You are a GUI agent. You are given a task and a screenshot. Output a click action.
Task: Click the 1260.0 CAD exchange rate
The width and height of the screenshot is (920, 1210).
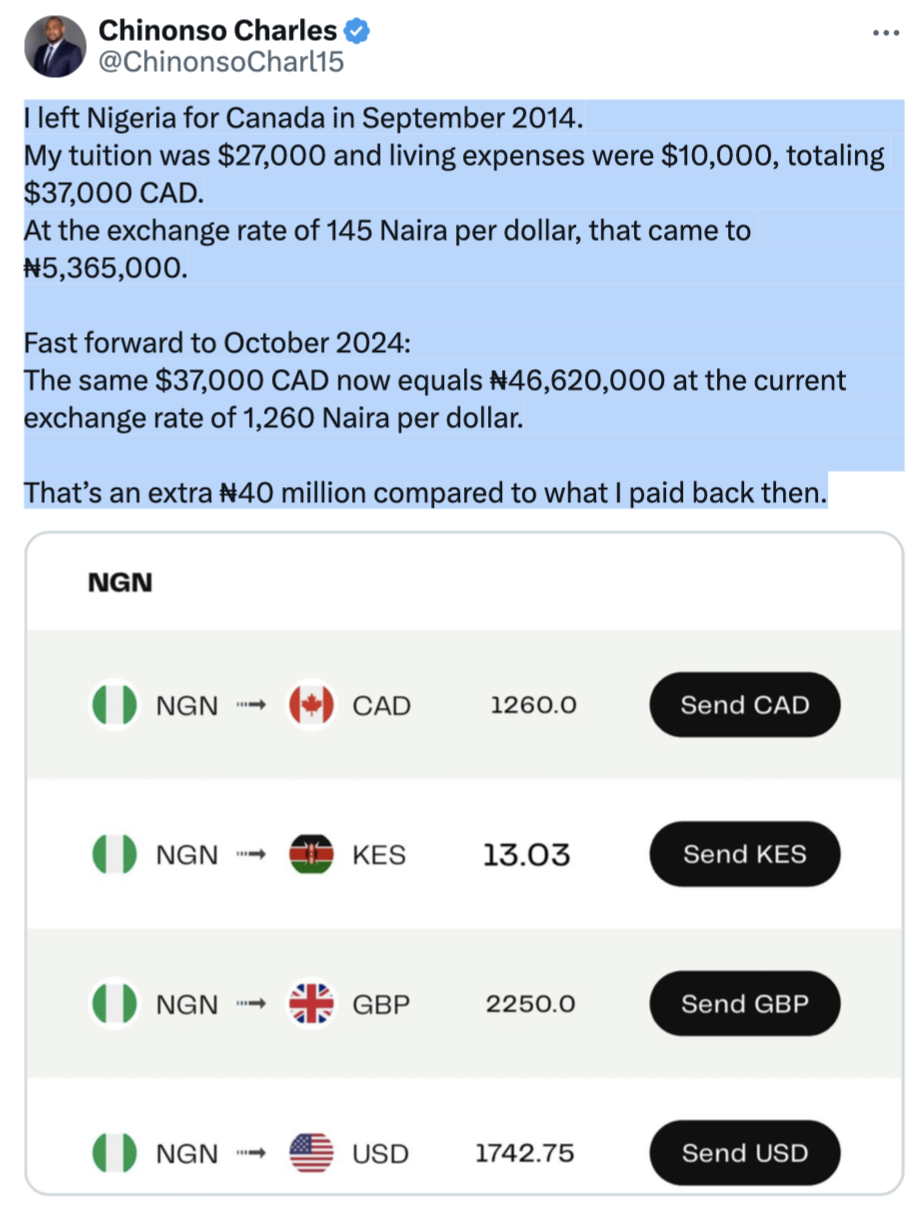533,705
